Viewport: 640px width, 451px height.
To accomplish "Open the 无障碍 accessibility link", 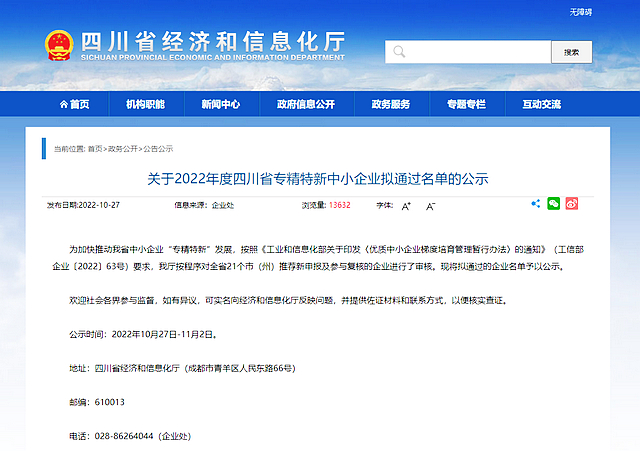I will point(580,12).
